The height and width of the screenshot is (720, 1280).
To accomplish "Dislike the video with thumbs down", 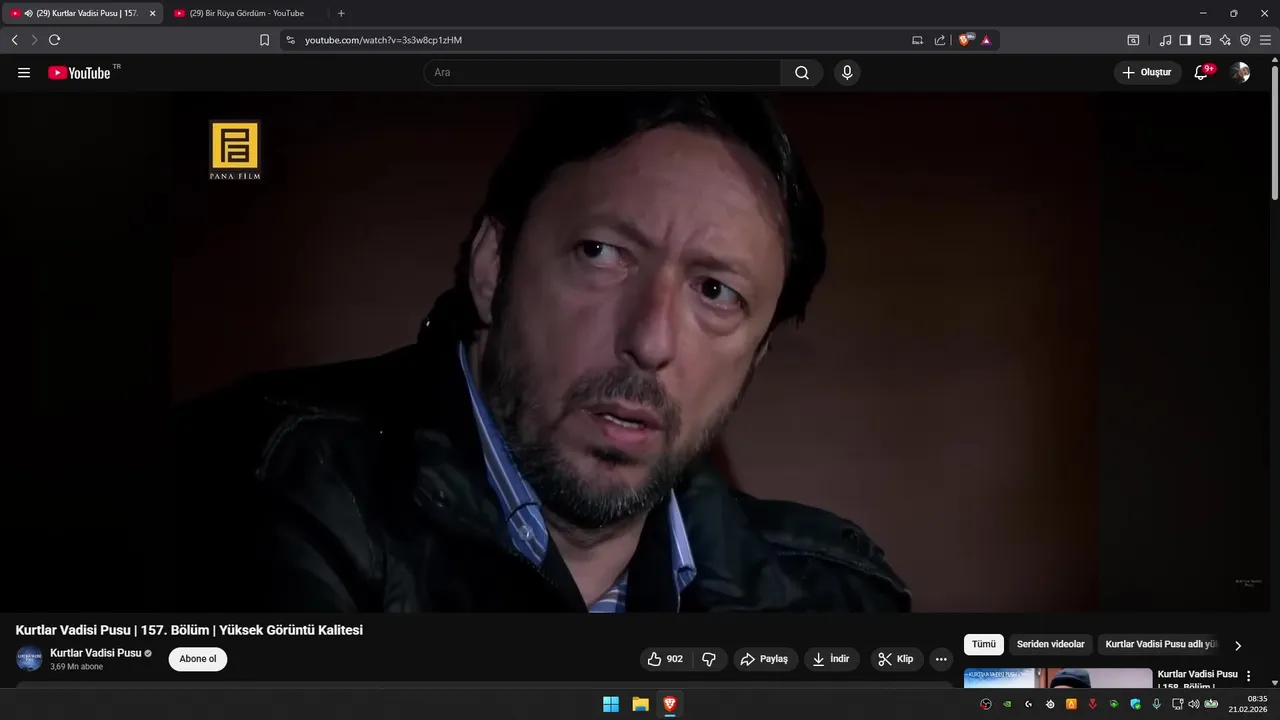I will tap(709, 659).
